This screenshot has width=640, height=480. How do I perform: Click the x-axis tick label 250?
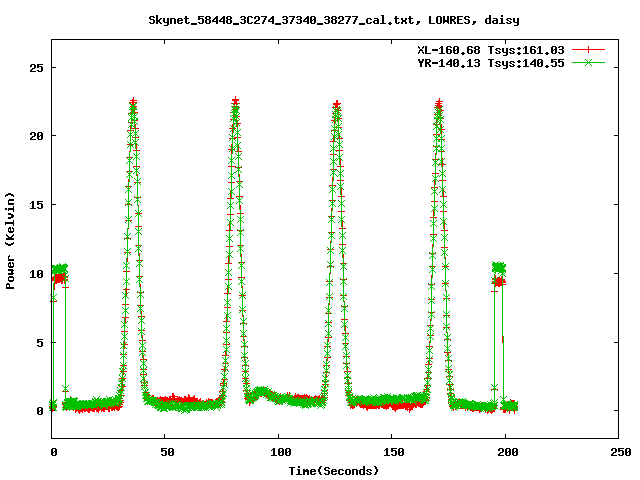pyautogui.click(x=620, y=452)
